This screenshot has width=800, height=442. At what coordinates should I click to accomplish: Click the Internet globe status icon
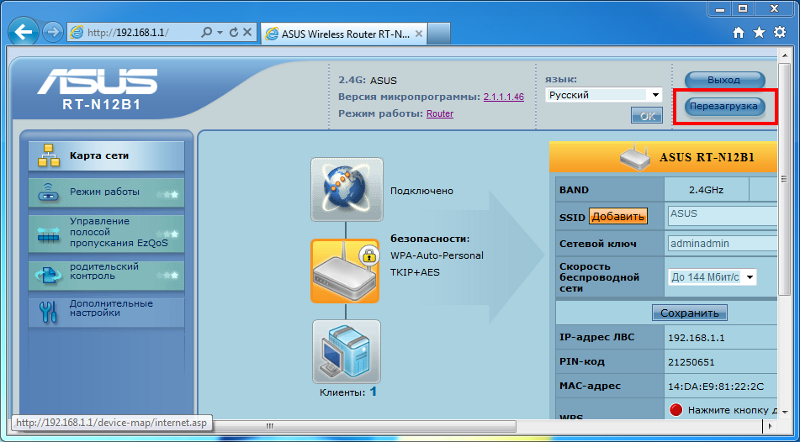346,189
